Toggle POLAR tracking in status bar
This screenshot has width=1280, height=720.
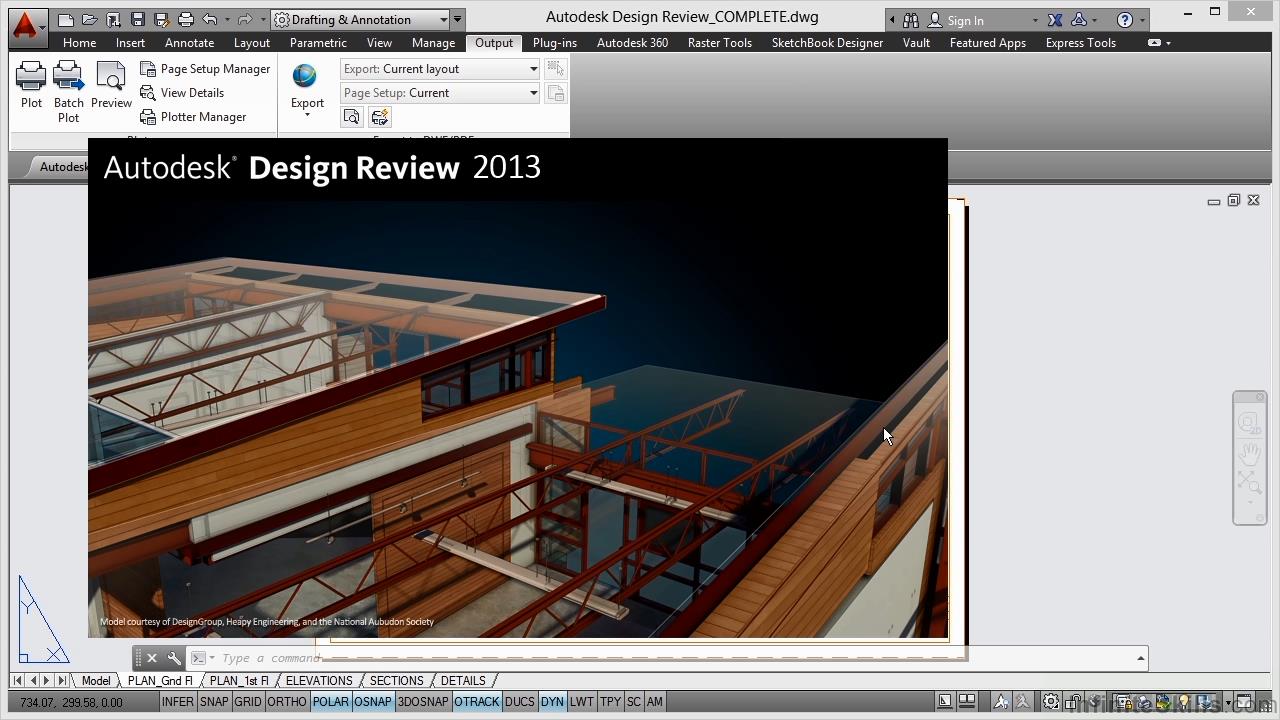(x=331, y=702)
